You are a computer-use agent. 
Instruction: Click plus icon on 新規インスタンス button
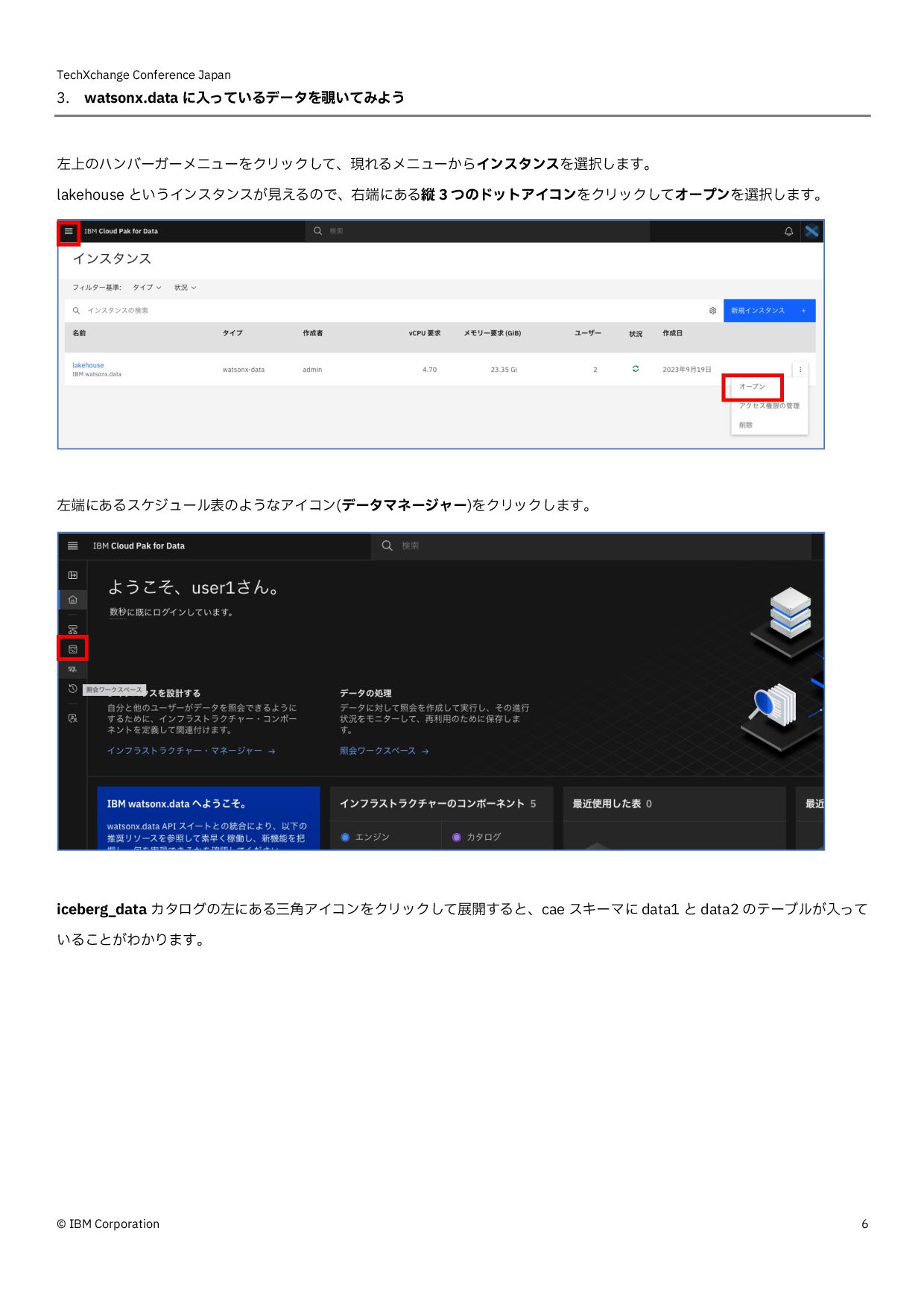coord(803,311)
